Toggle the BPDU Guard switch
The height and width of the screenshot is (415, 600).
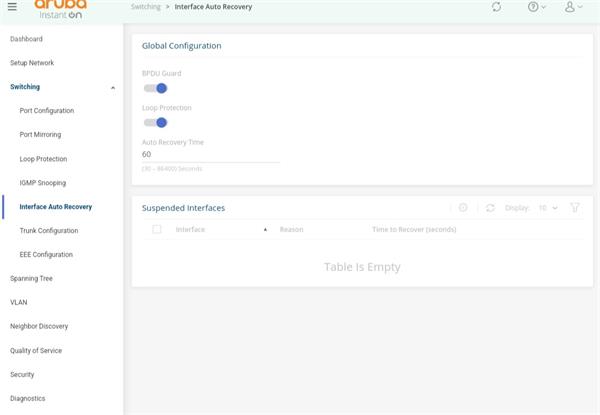coord(155,88)
